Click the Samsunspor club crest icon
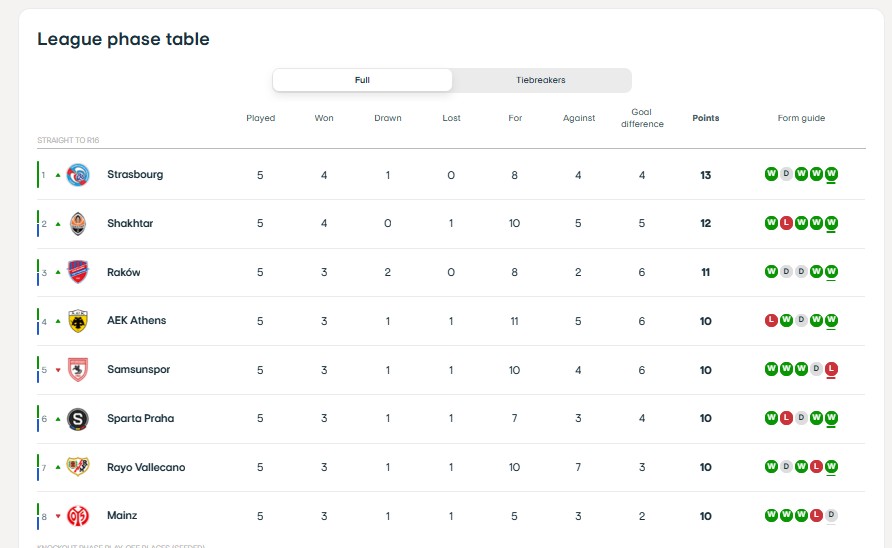Viewport: 892px width, 548px height. click(78, 370)
